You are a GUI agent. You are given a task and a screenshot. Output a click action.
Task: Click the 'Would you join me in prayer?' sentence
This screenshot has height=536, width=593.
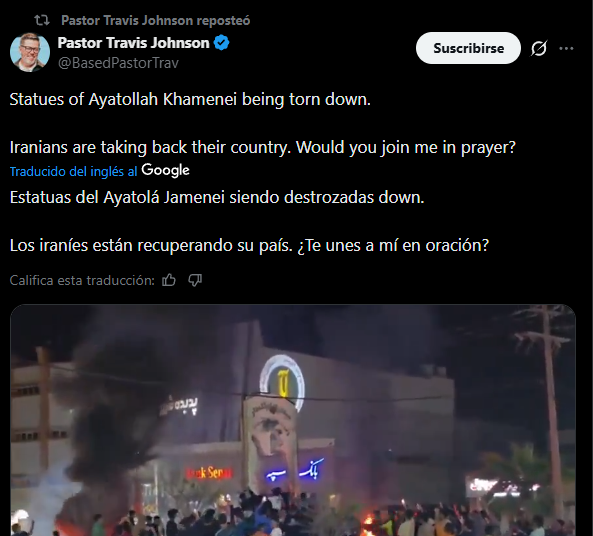tap(406, 147)
